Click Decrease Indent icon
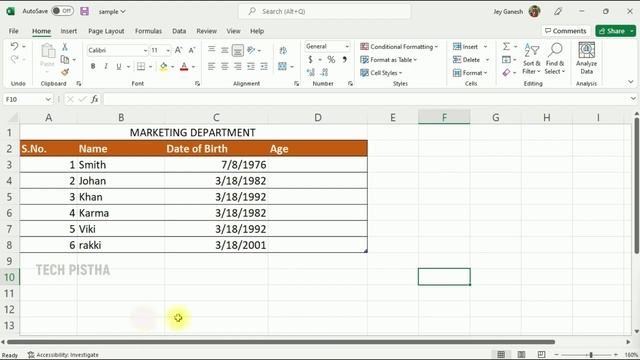The height and width of the screenshot is (360, 640). [x=251, y=66]
